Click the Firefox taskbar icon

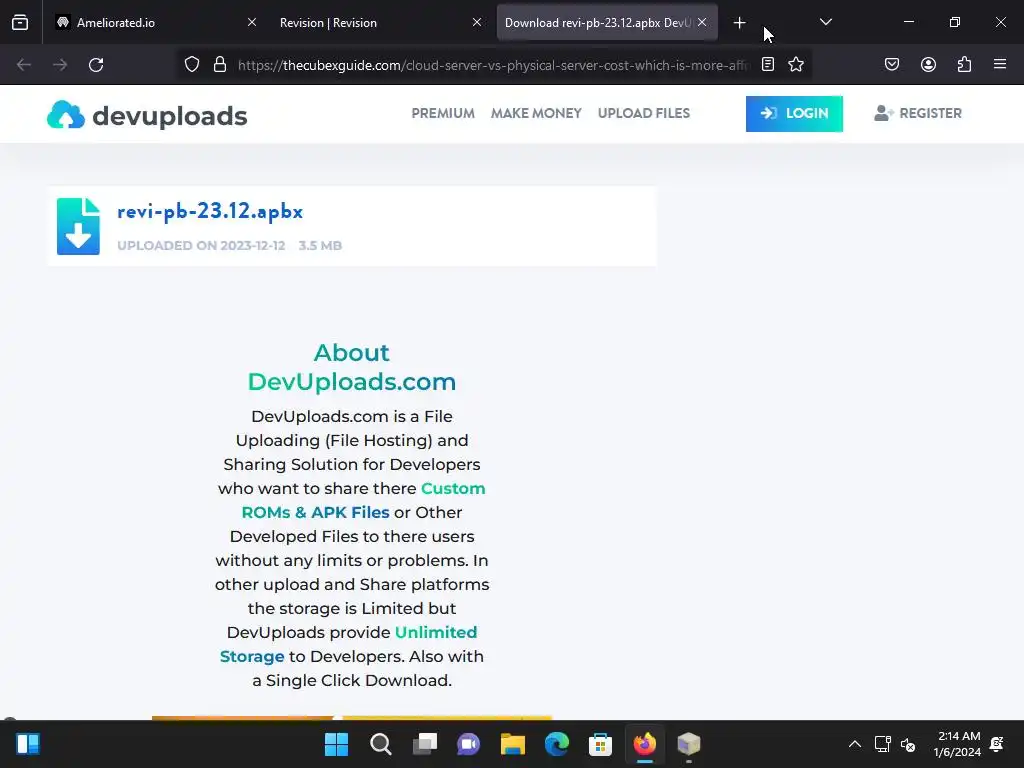pyautogui.click(x=645, y=744)
